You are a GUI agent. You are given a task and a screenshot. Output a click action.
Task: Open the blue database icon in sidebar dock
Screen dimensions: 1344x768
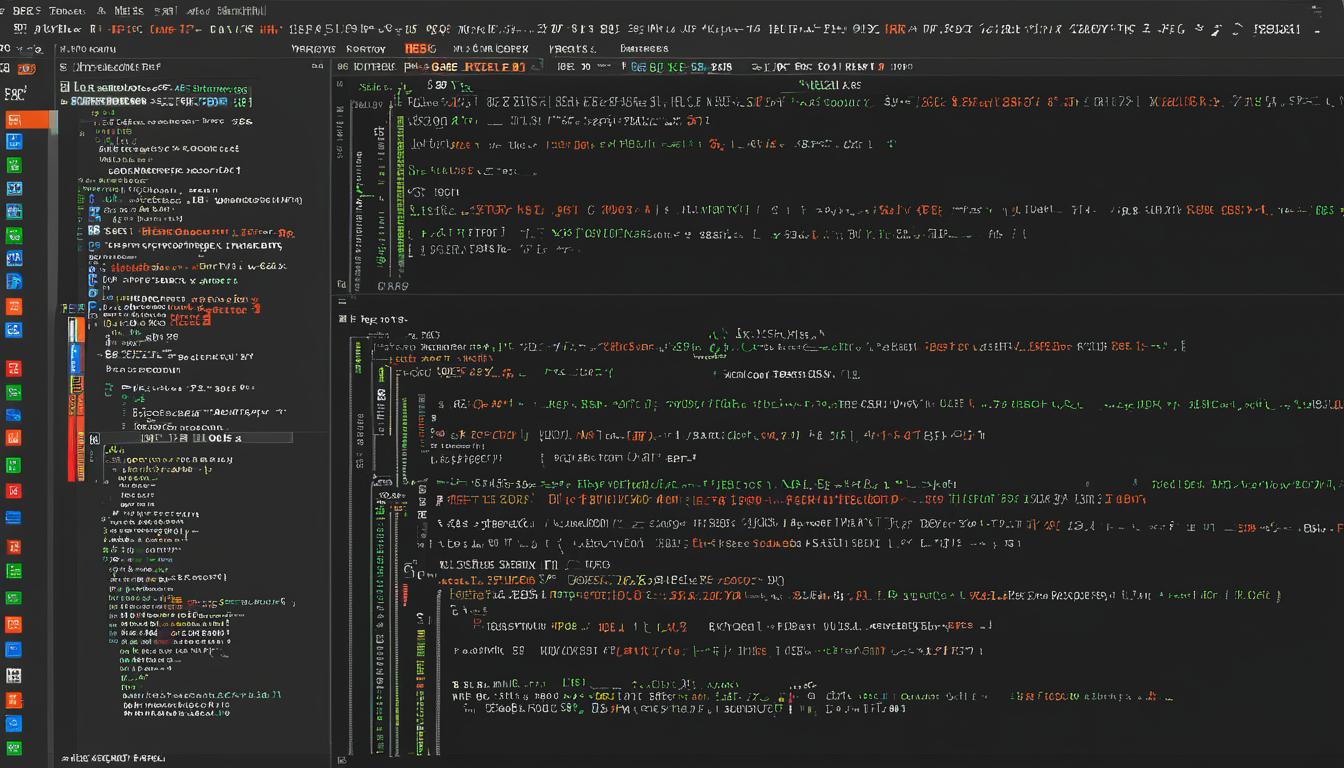[x=14, y=515]
